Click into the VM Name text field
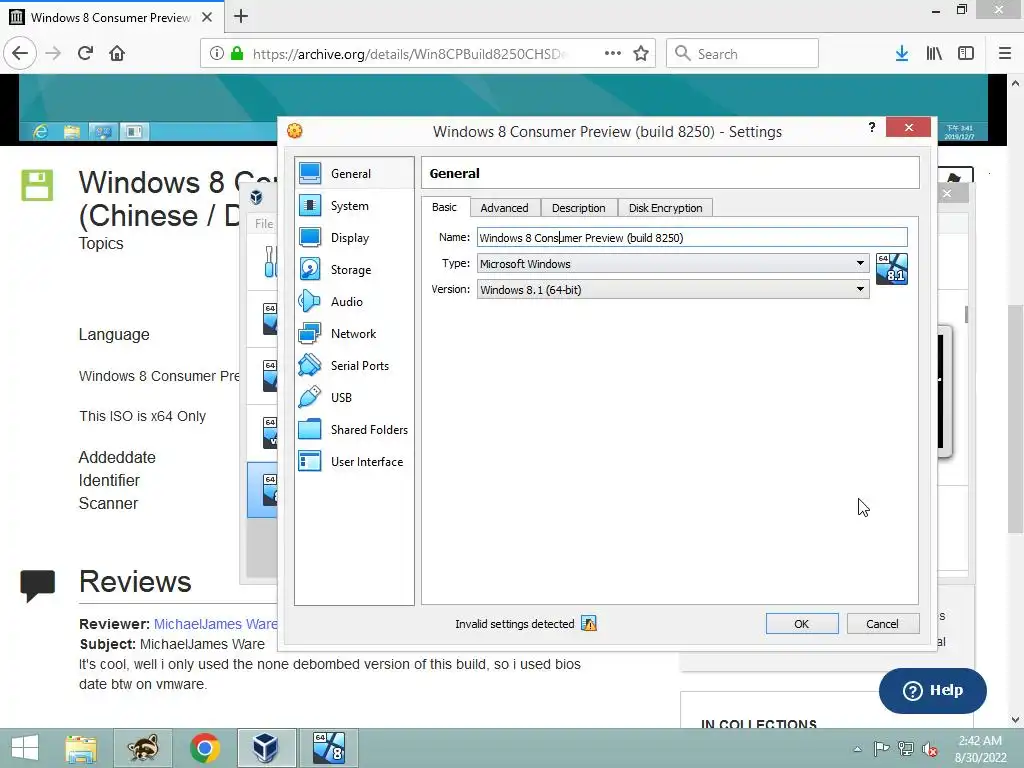The image size is (1024, 768). 692,237
